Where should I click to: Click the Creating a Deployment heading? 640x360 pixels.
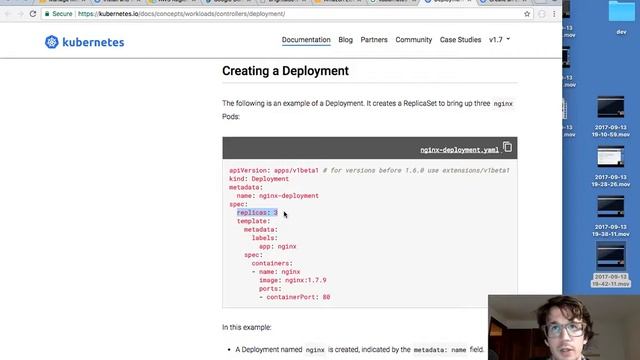coord(285,71)
